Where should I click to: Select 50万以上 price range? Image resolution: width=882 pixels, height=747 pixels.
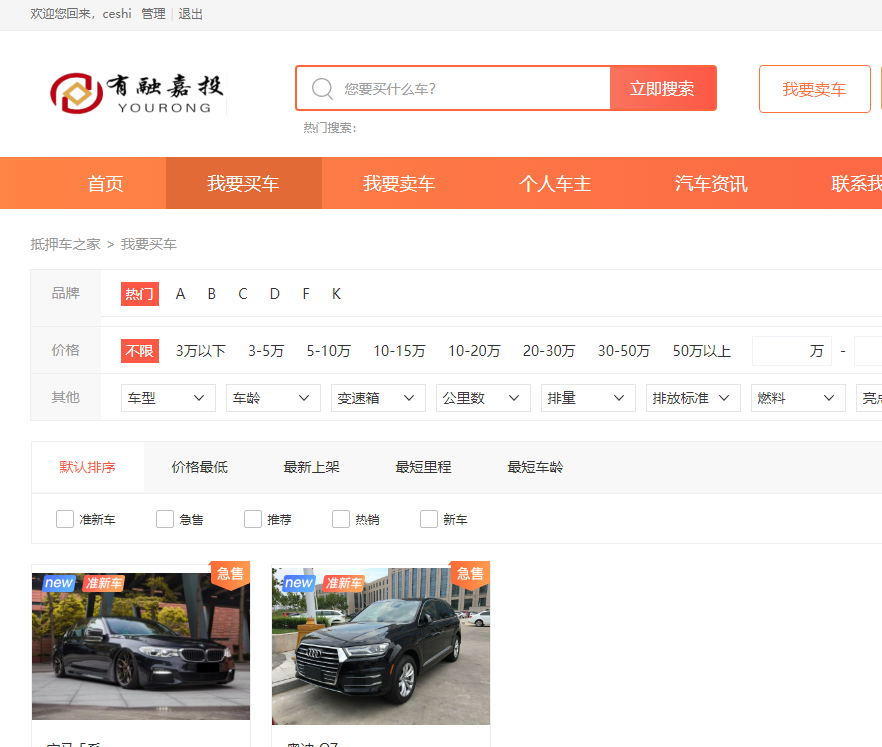click(x=702, y=351)
